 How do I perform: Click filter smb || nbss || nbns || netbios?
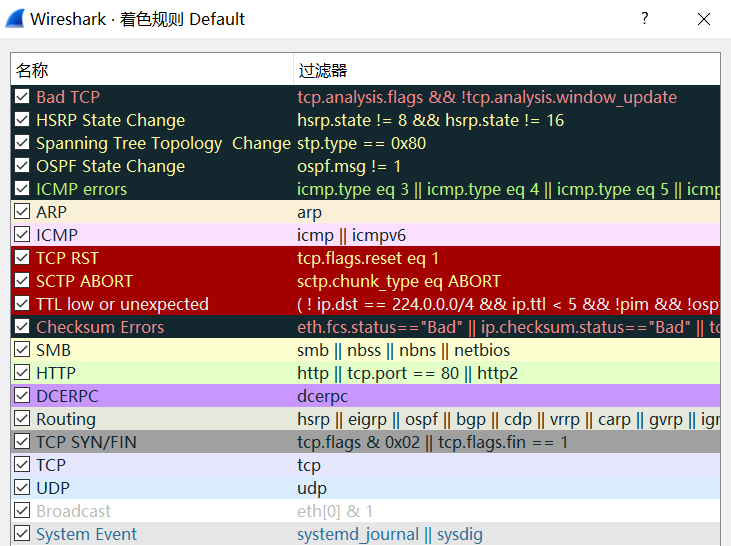tap(404, 350)
